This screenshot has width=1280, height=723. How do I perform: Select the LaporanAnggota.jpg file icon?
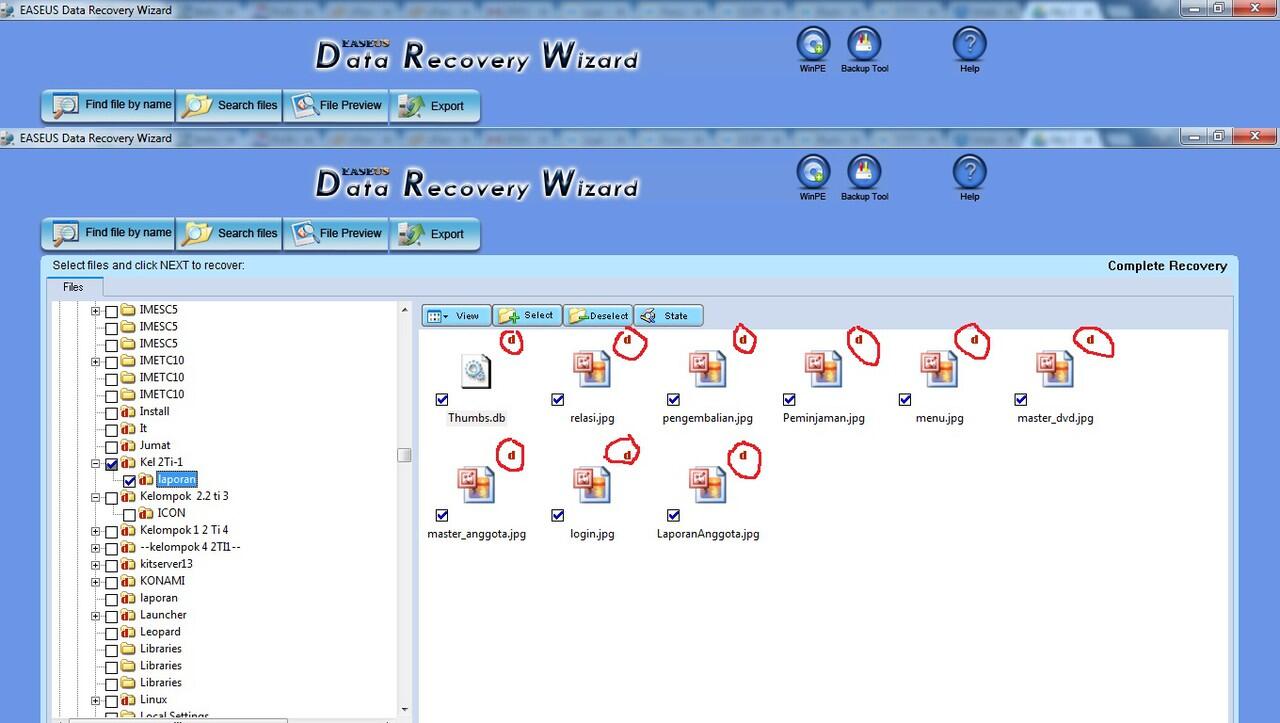(707, 485)
